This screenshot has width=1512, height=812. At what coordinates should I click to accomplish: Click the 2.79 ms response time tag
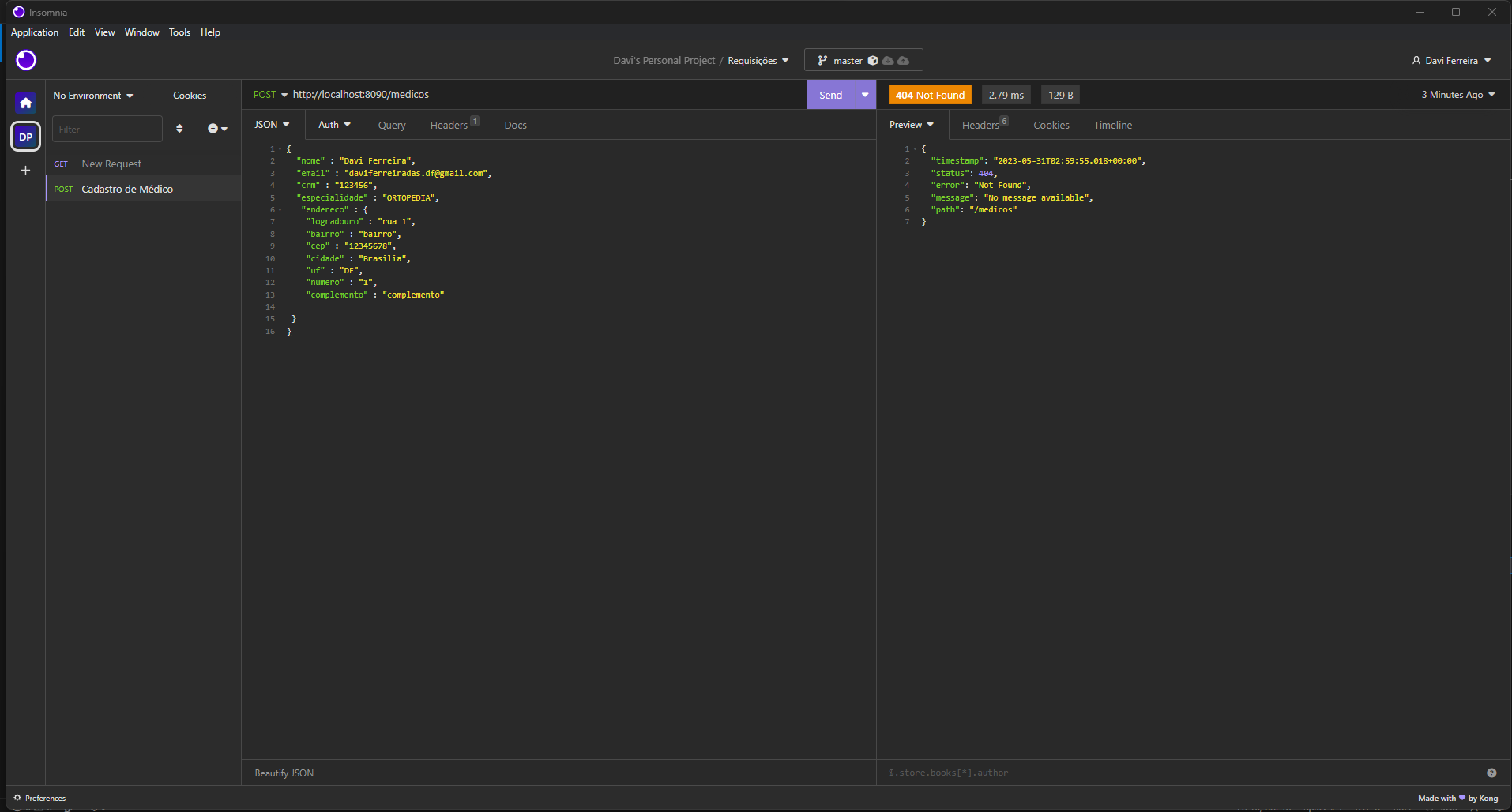(1006, 95)
